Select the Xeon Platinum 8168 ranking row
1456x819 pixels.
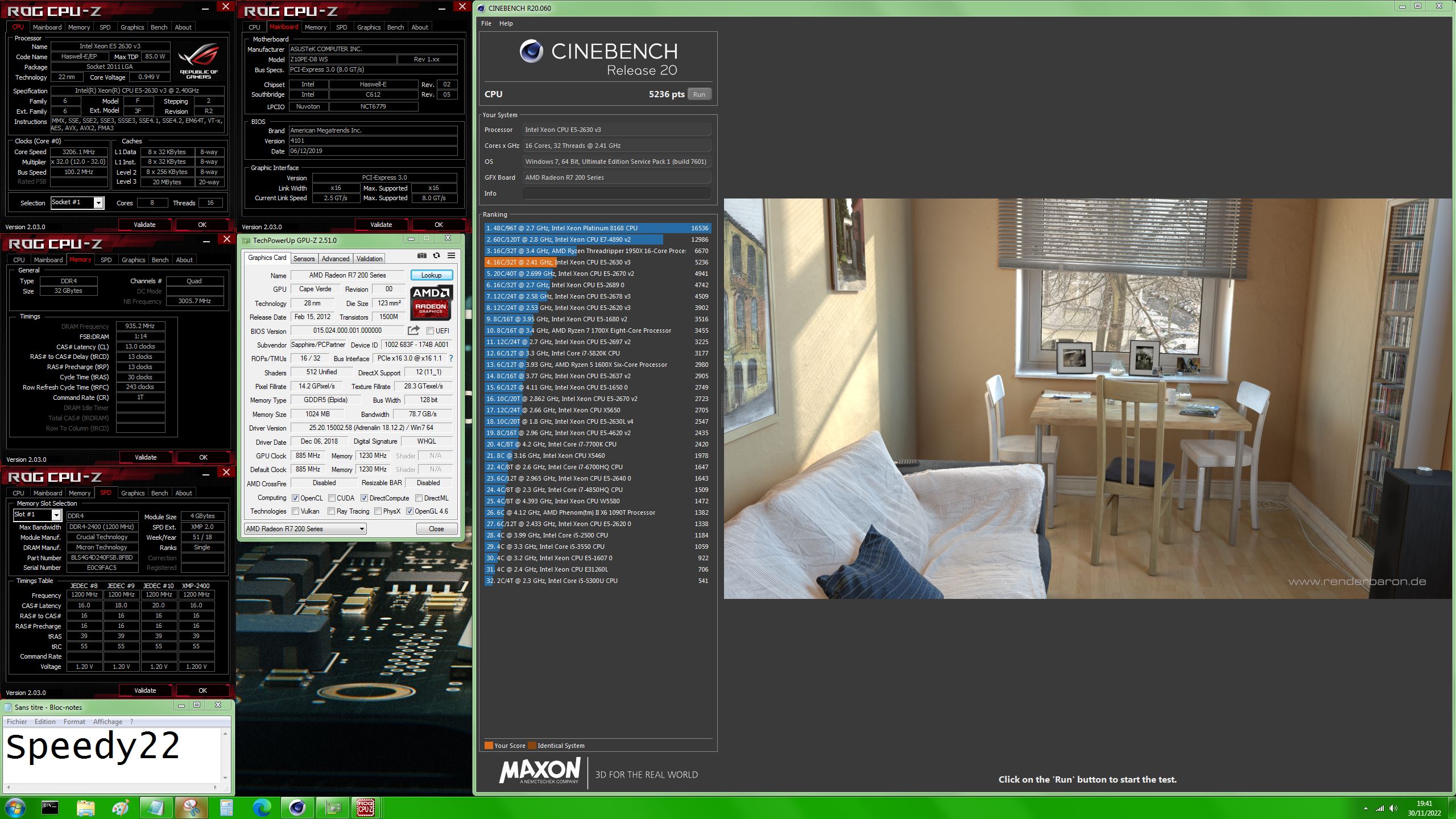(x=598, y=228)
